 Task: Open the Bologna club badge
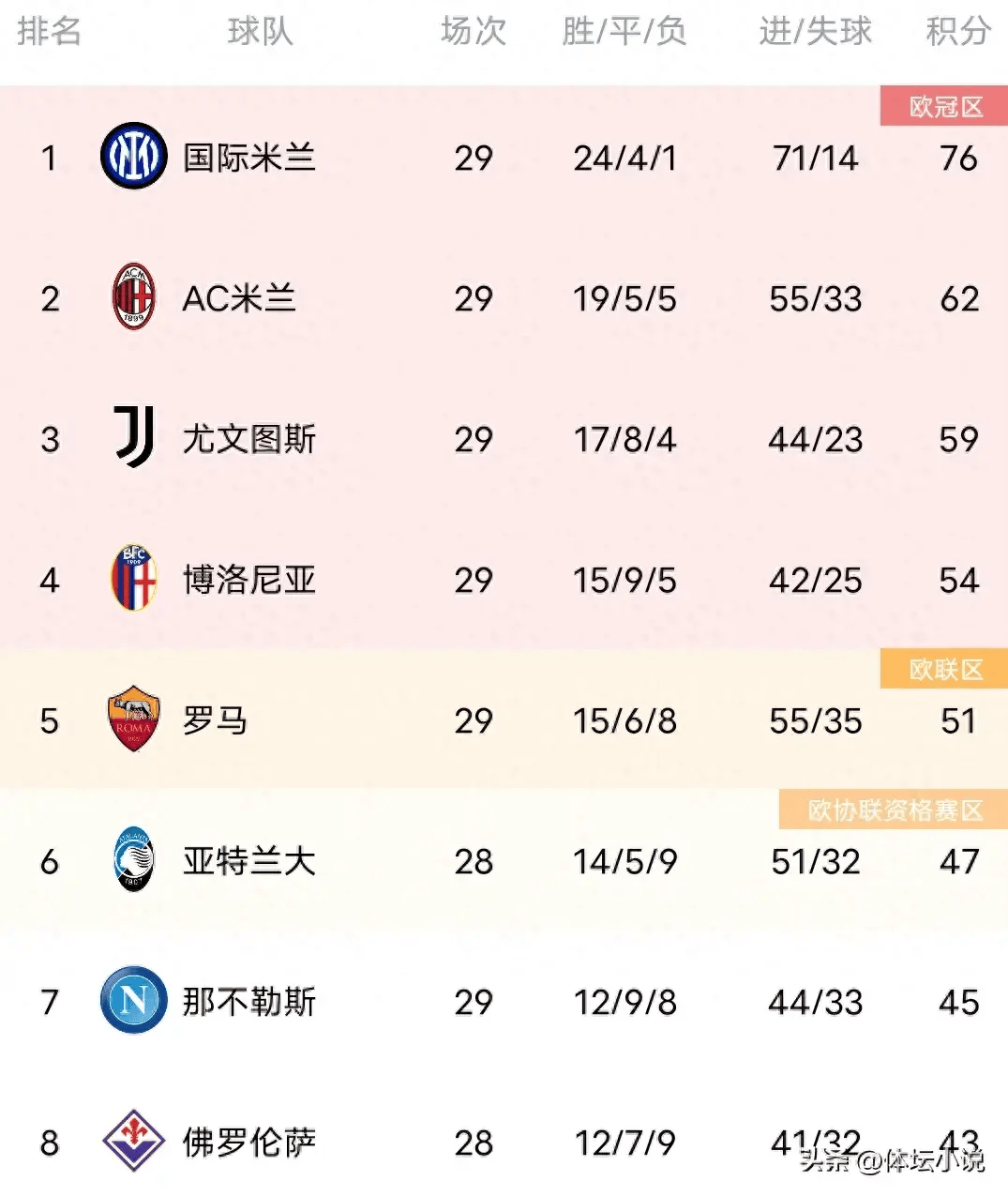pos(133,578)
